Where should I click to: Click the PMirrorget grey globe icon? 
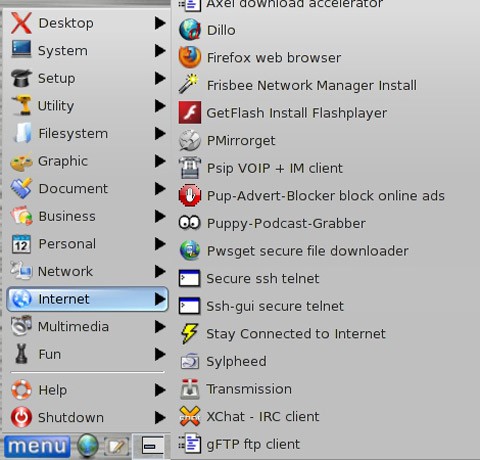190,140
